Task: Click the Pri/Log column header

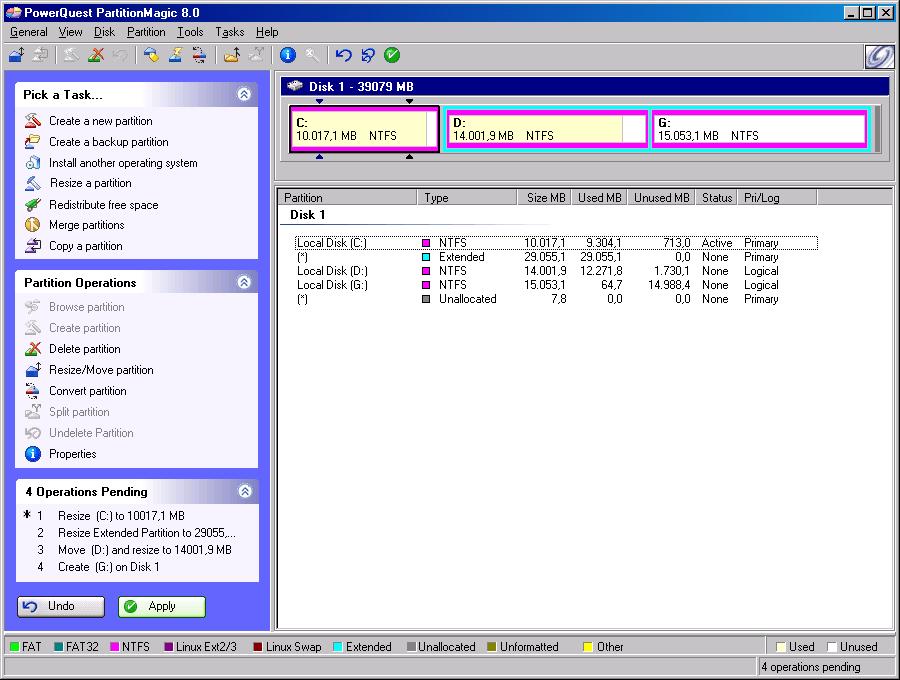Action: pyautogui.click(x=777, y=197)
